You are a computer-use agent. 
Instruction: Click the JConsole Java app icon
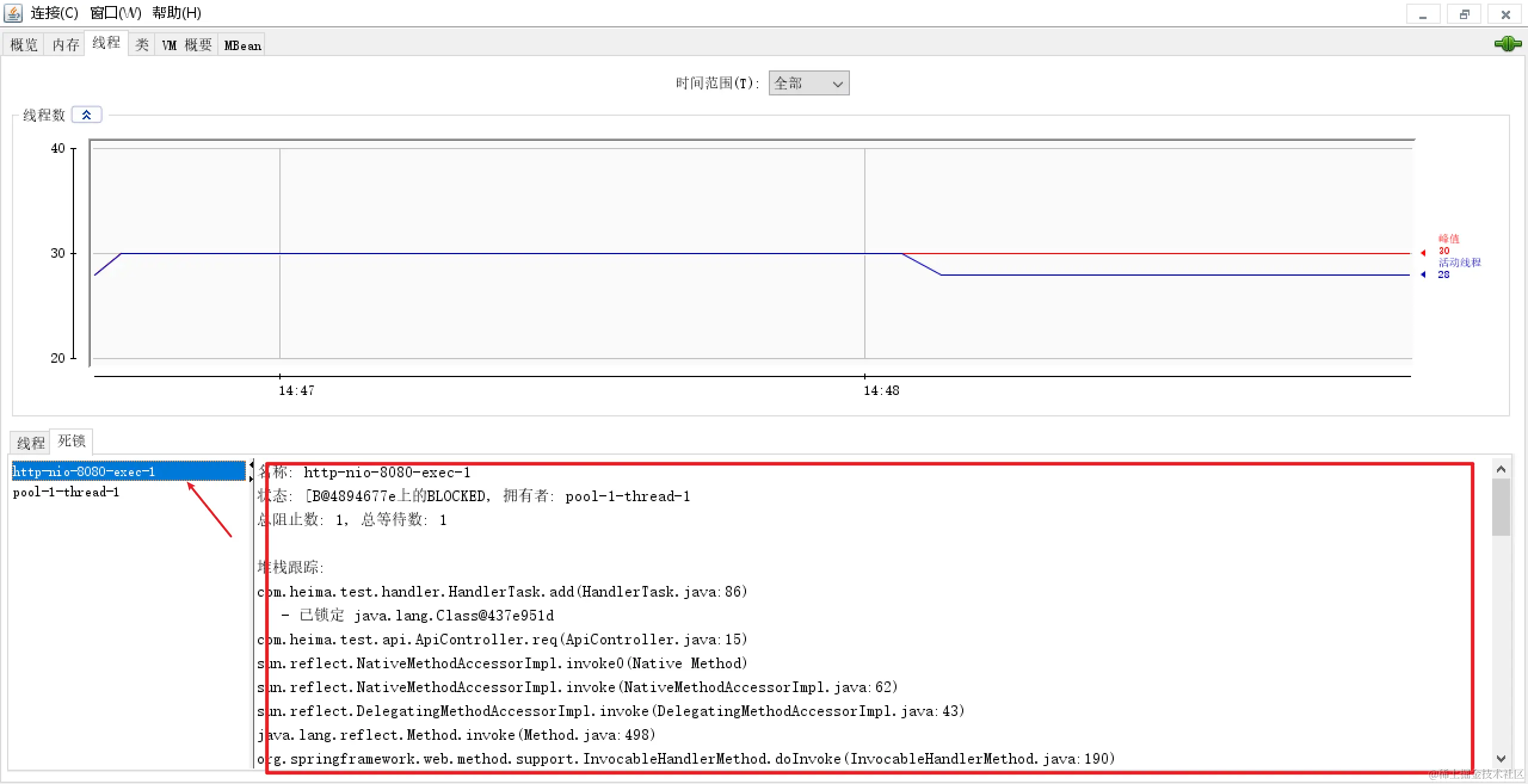coord(13,13)
